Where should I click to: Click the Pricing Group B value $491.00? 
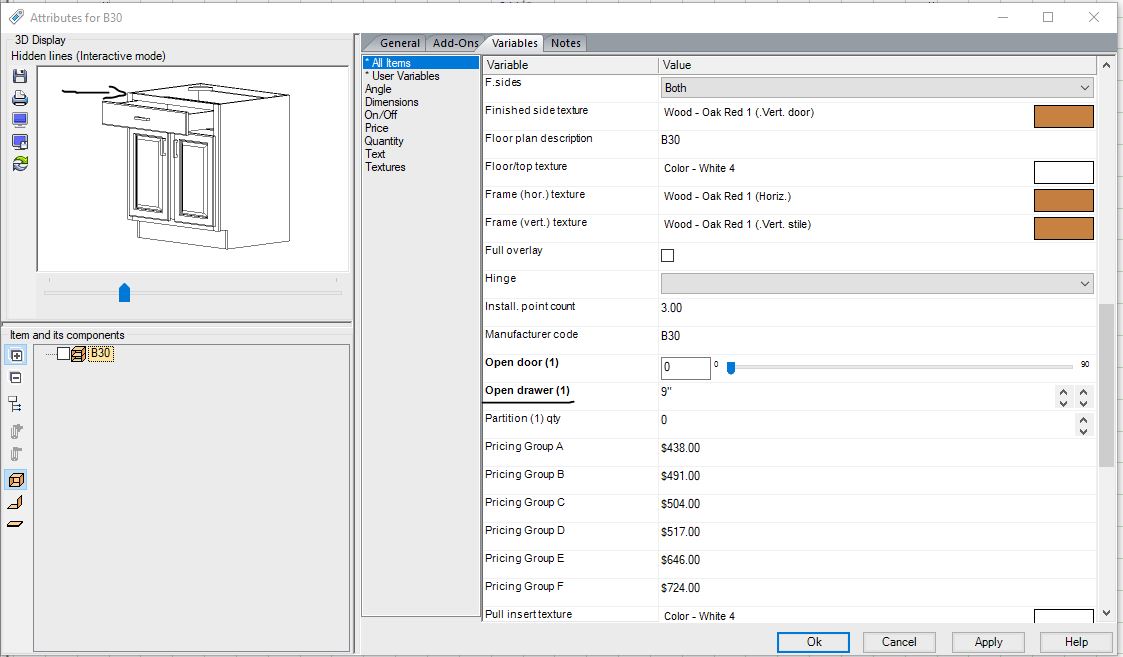680,476
